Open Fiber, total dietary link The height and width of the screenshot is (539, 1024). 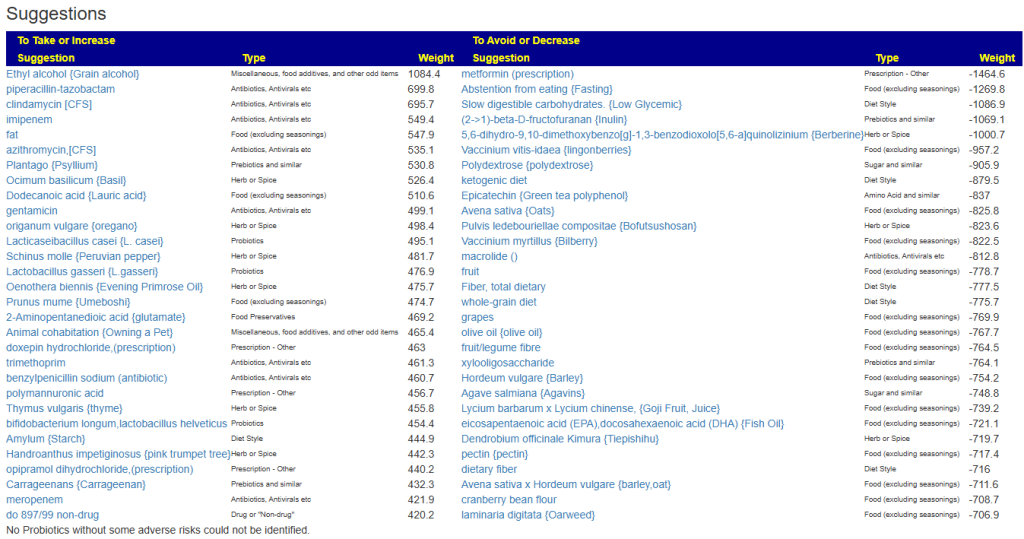tap(503, 287)
